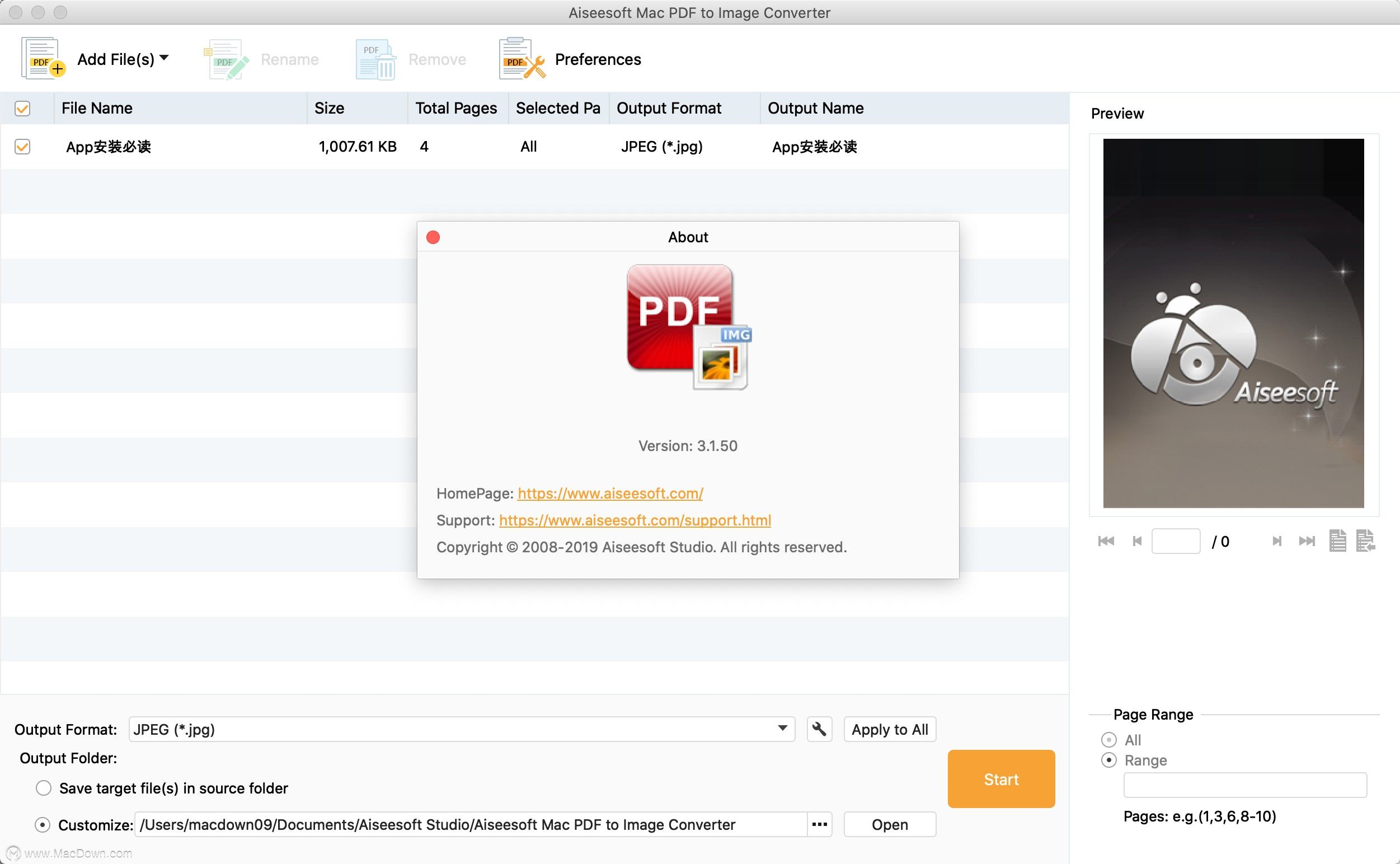Viewport: 1400px width, 864px height.
Task: Expand the Add File(s) dropdown arrow
Action: (164, 58)
